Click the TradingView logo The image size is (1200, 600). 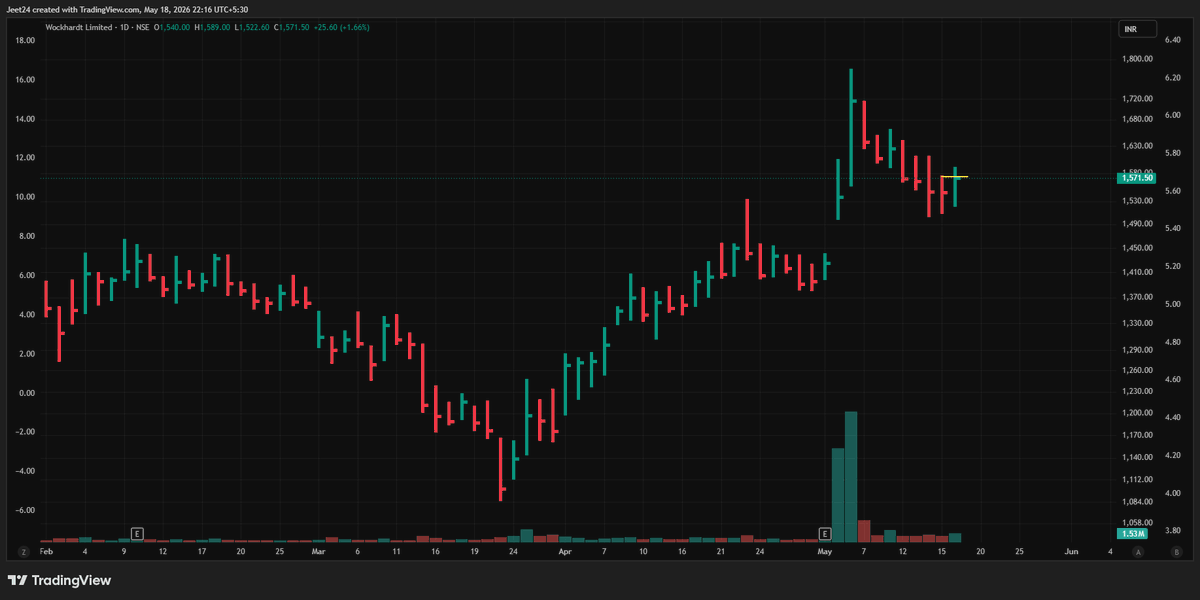point(59,580)
